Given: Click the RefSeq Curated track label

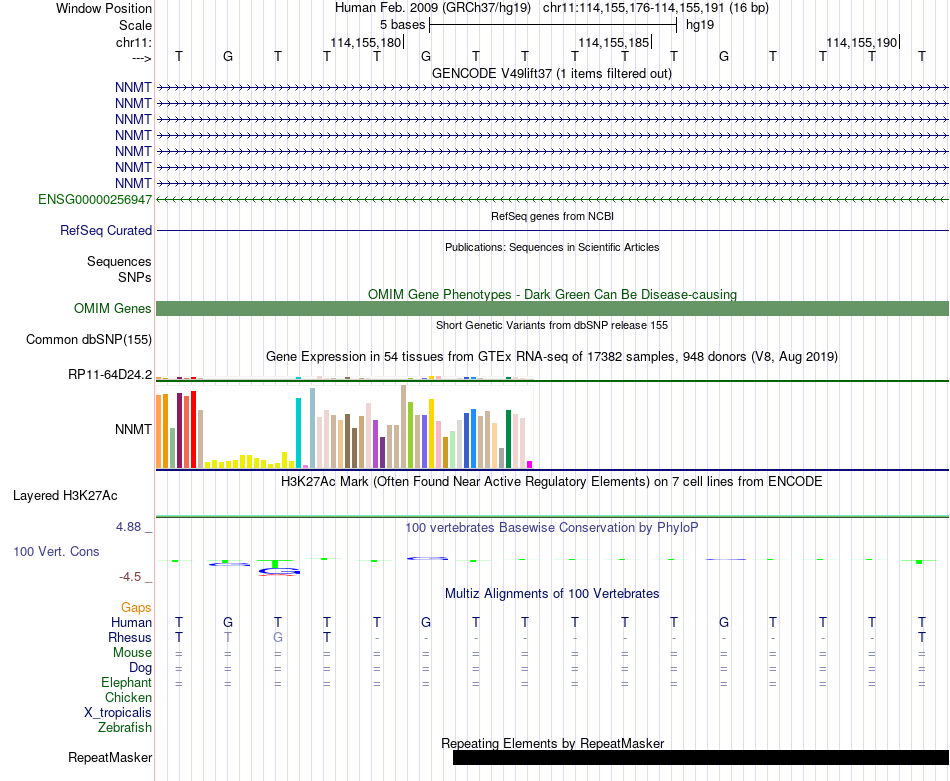Looking at the screenshot, I should tap(106, 230).
